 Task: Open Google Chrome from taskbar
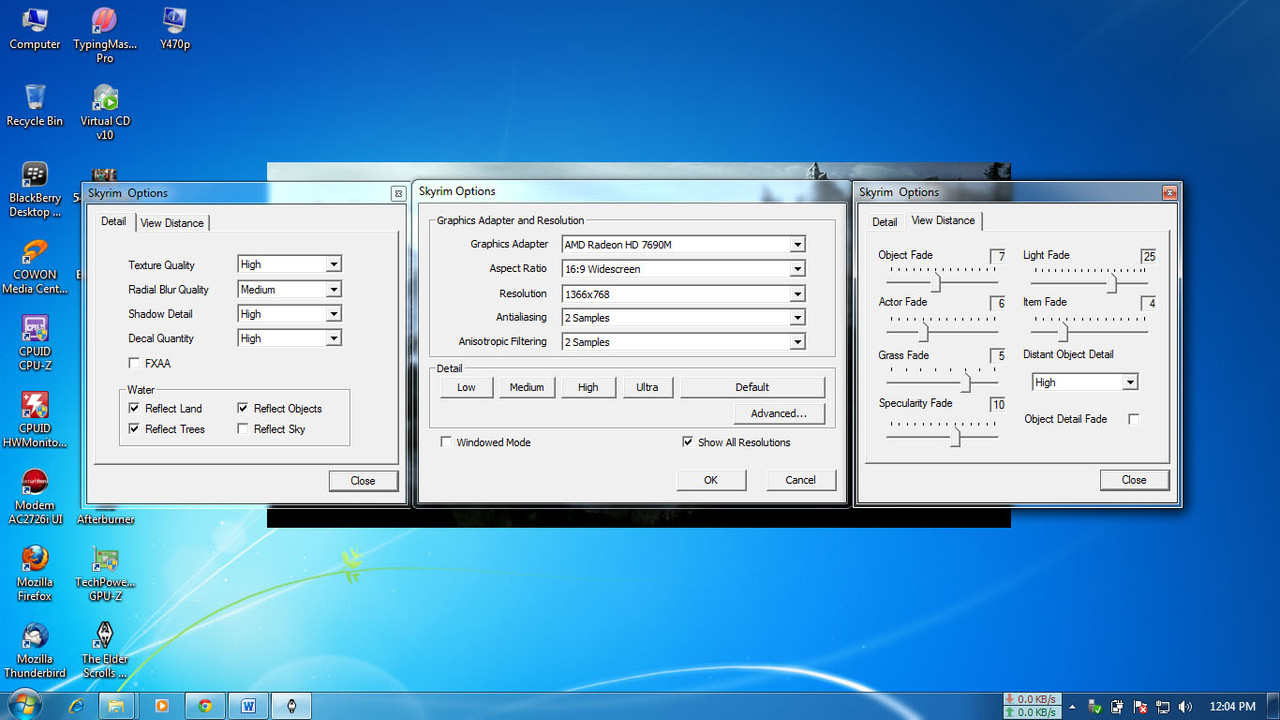click(x=205, y=706)
